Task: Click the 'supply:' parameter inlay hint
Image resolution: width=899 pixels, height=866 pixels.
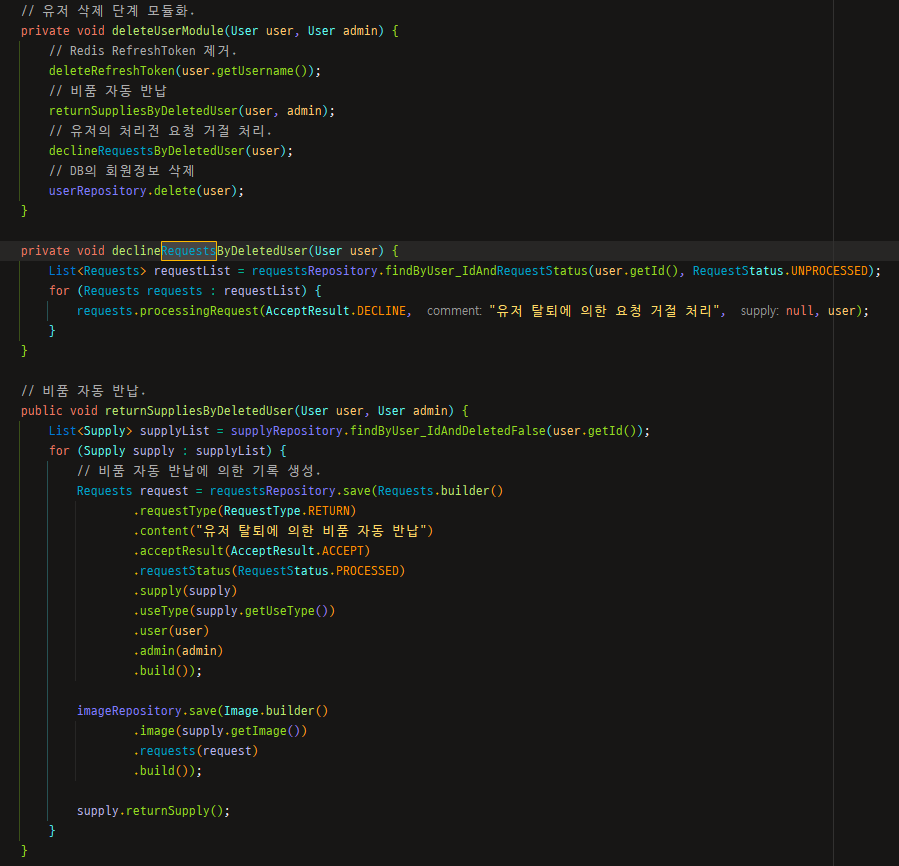Action: tap(760, 311)
